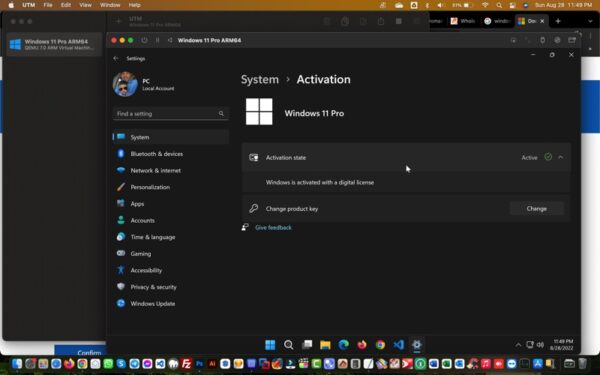Viewport: 600px width, 375px height.
Task: Open Windows Update settings
Action: tap(171, 303)
